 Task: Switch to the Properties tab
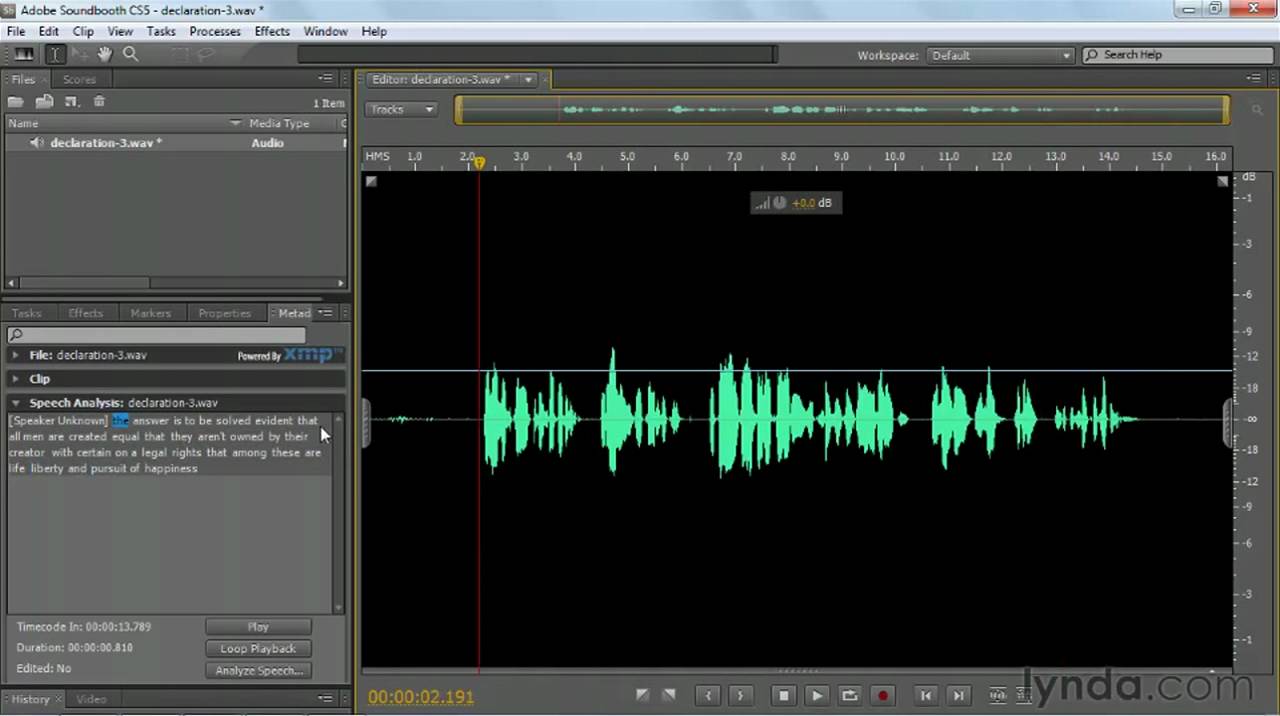click(x=224, y=313)
